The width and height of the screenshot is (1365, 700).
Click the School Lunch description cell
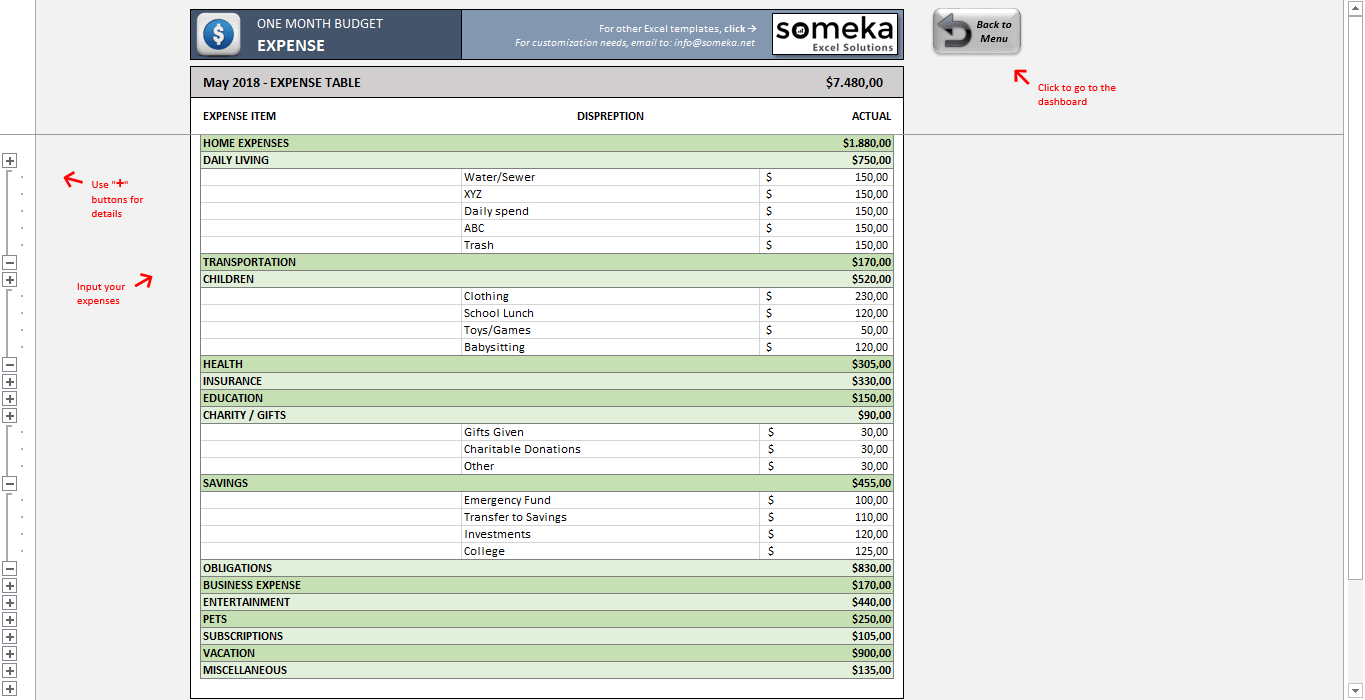pyautogui.click(x=610, y=313)
